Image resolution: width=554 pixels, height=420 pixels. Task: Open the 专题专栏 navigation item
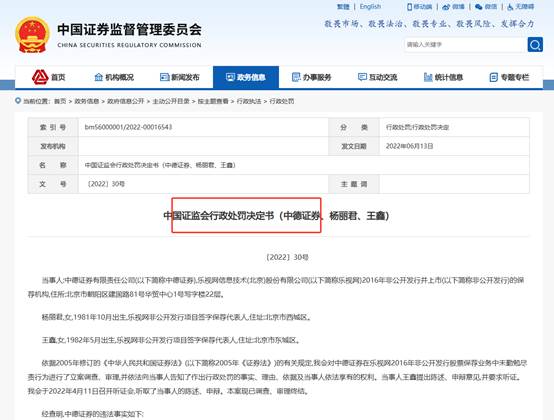[x=509, y=77]
